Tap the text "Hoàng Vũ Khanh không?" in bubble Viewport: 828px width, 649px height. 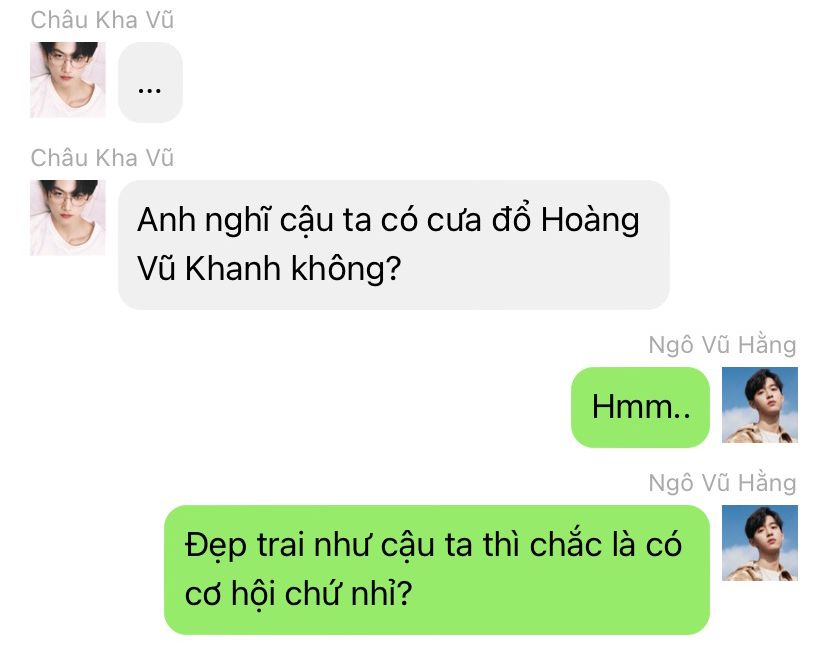click(x=388, y=244)
